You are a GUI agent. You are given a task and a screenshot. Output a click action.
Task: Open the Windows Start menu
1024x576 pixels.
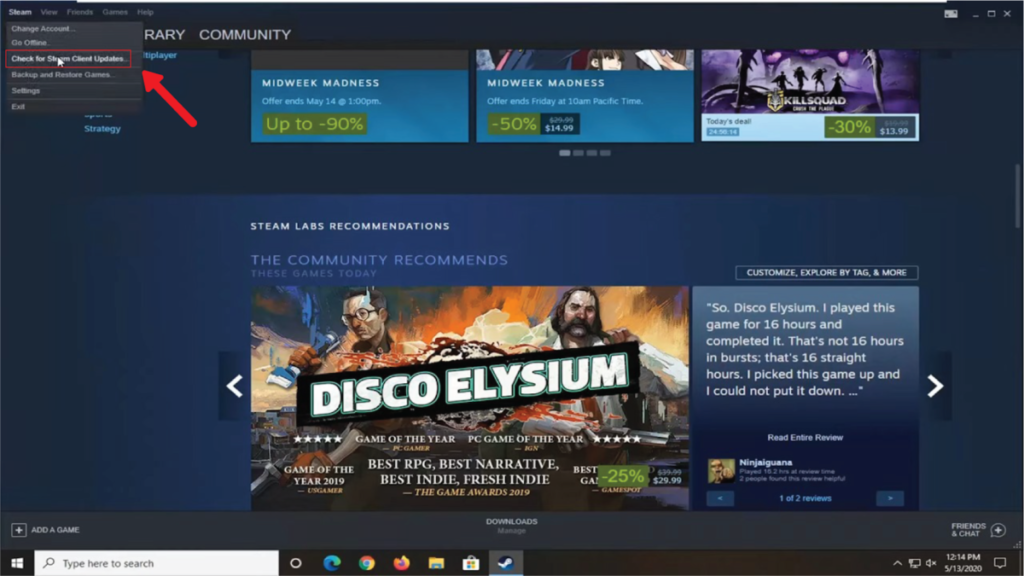17,563
